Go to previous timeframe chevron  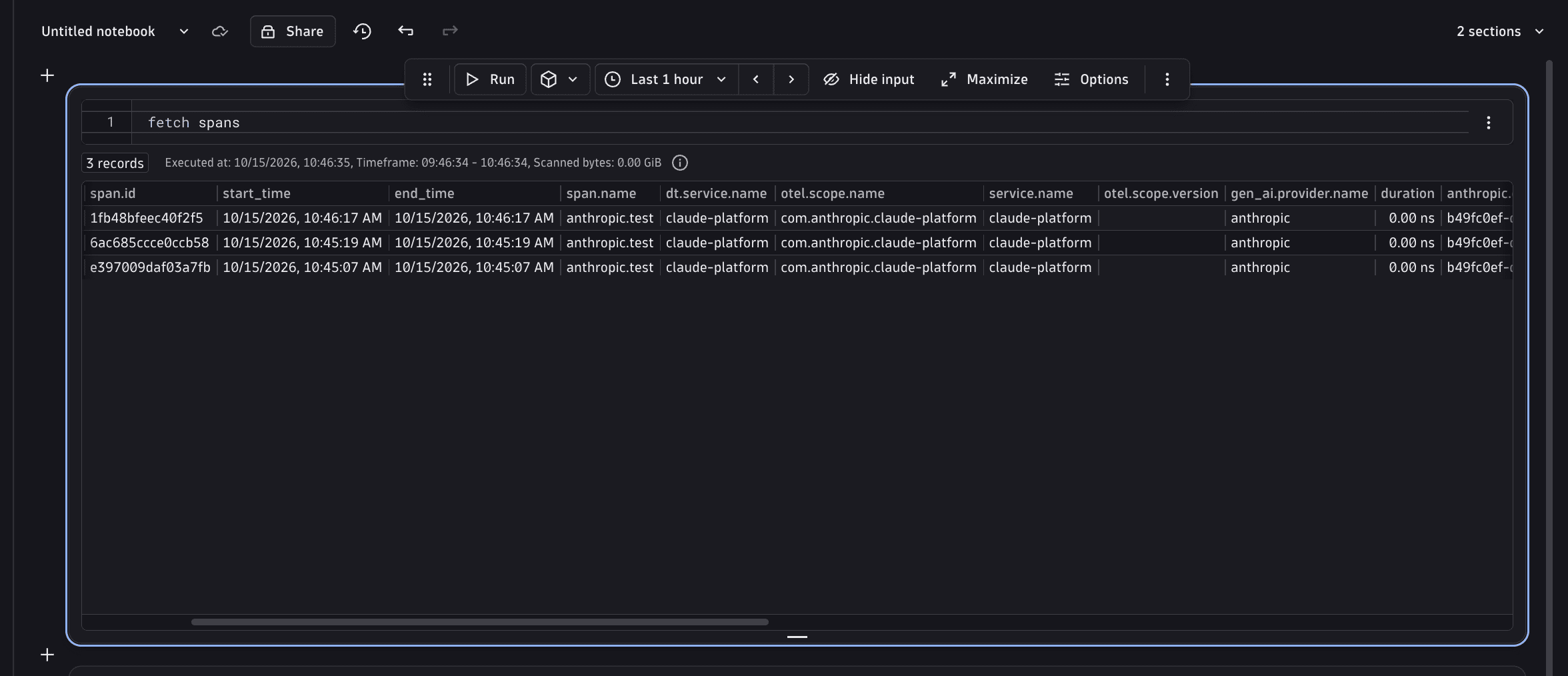point(755,79)
